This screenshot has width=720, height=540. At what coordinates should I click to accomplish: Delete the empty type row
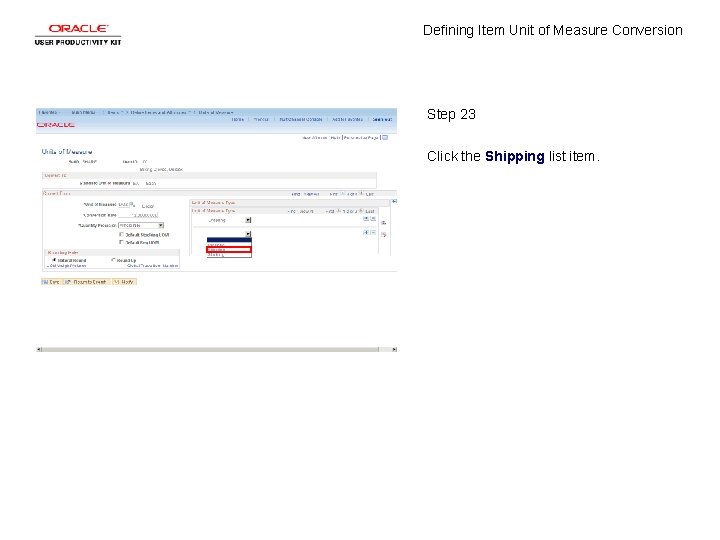[x=373, y=233]
